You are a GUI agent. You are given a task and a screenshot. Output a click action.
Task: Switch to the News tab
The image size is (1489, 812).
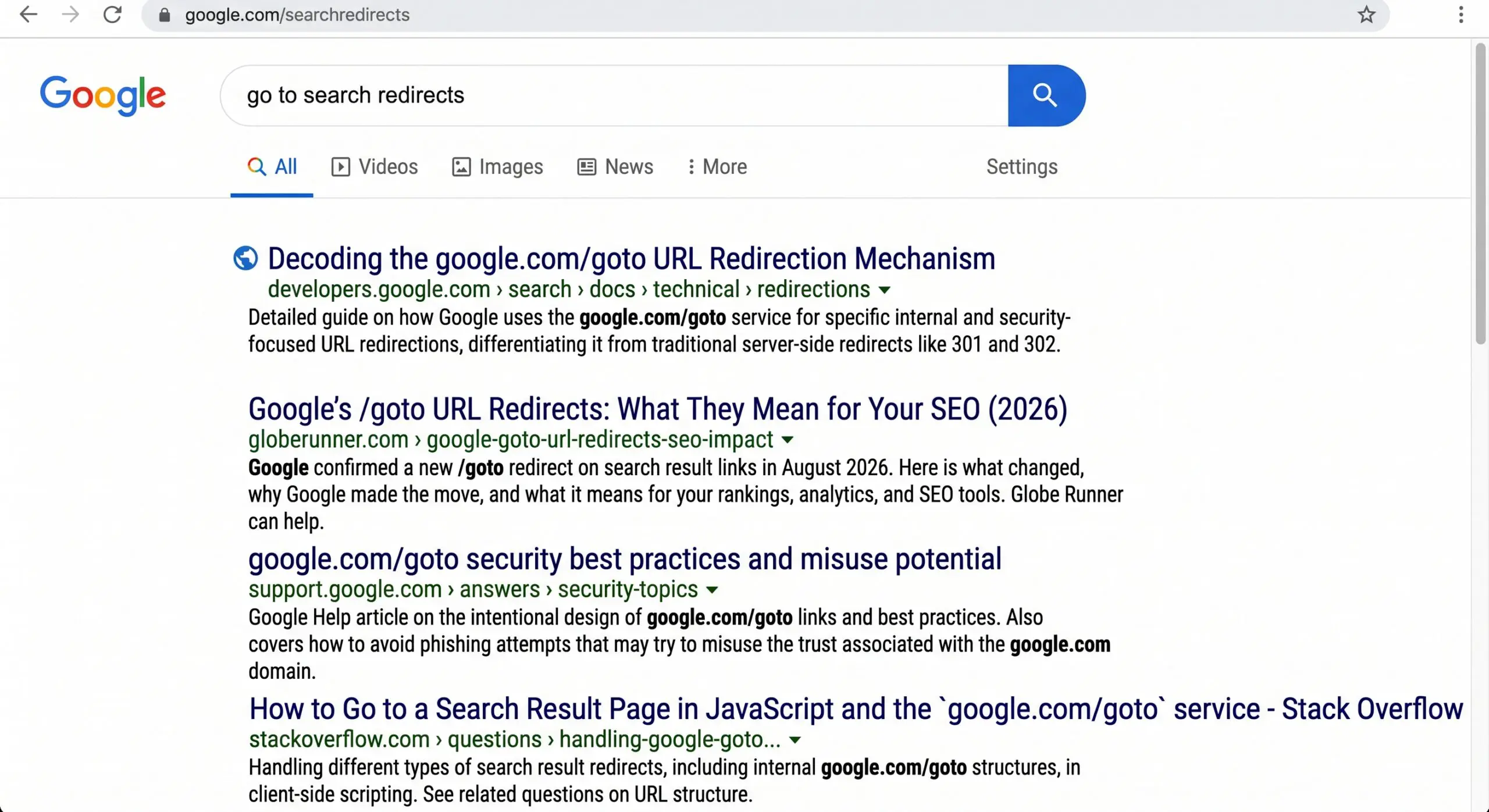[x=615, y=167]
